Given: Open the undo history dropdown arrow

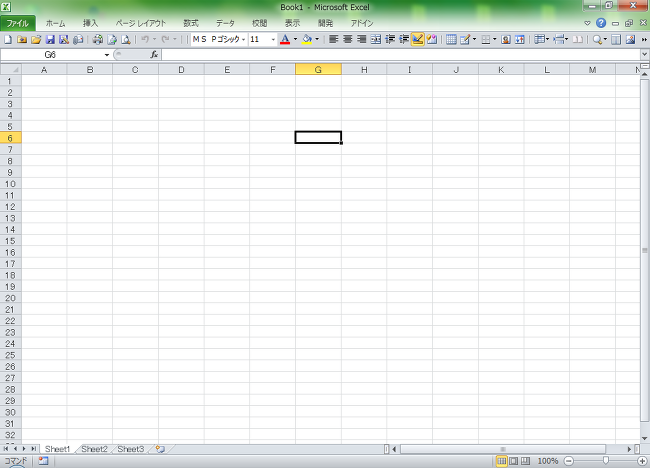Looking at the screenshot, I should 154,39.
